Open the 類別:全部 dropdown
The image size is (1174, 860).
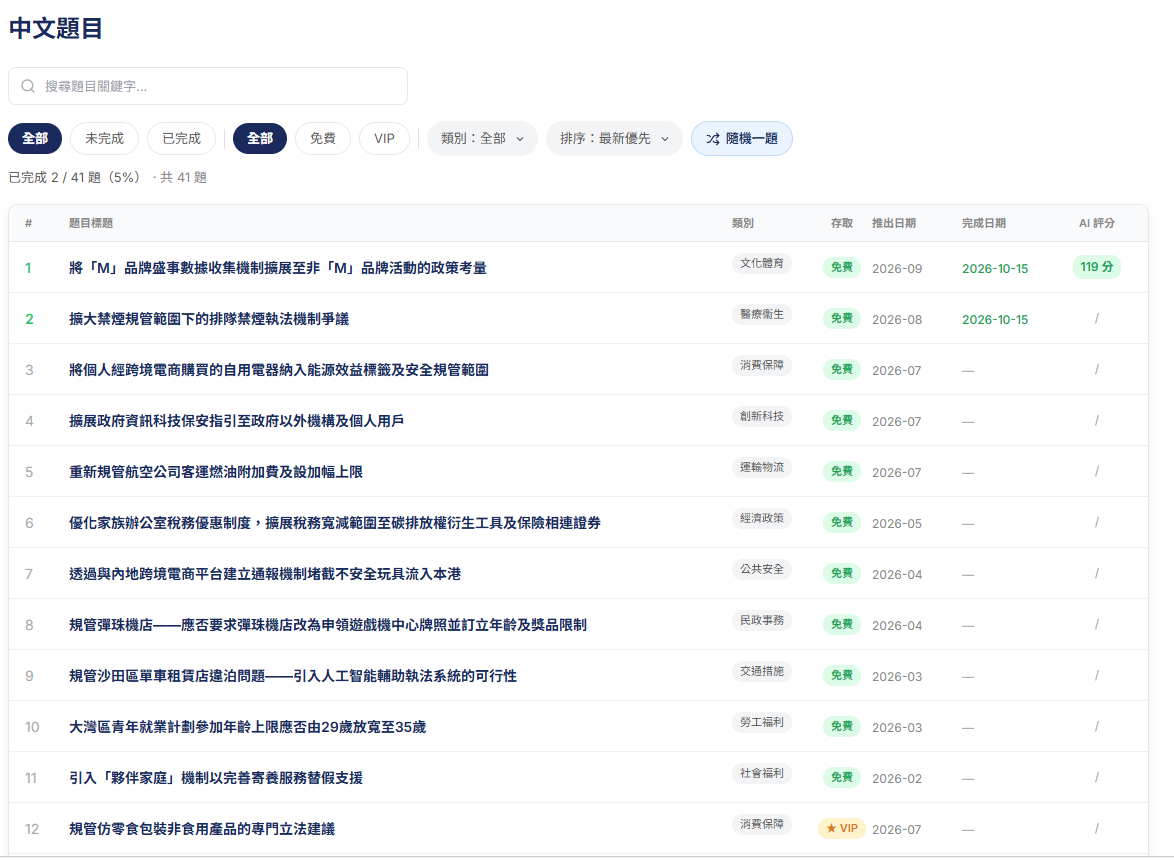(x=482, y=138)
